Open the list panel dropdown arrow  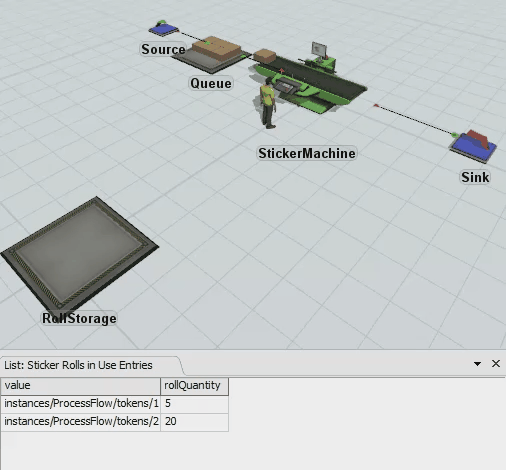point(477,364)
